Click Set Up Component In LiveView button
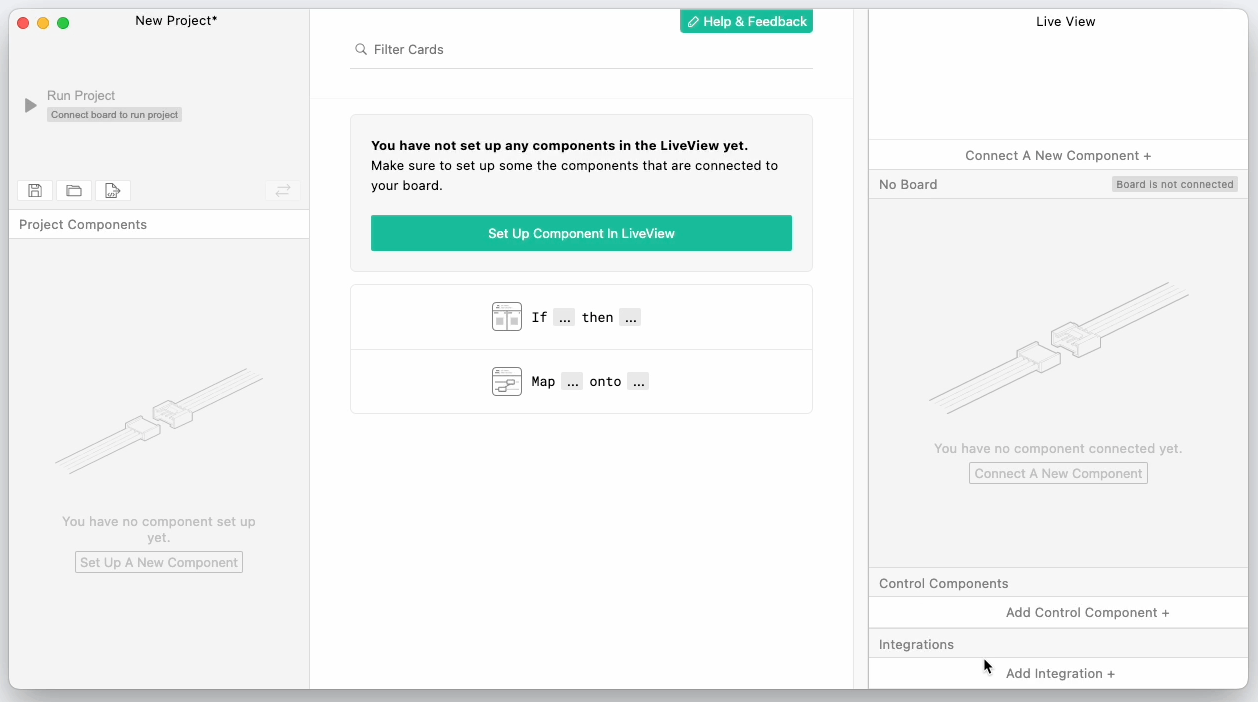Image resolution: width=1258 pixels, height=702 pixels. [x=581, y=233]
